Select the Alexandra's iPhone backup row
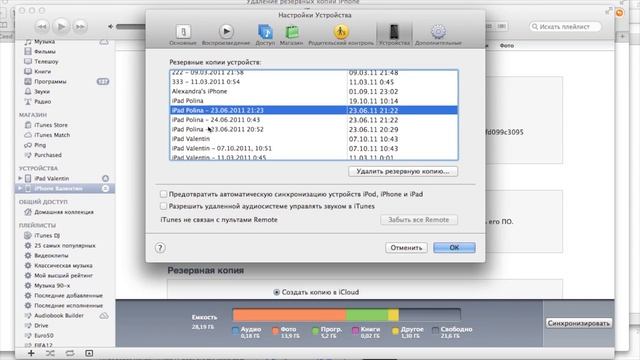 click(x=313, y=91)
